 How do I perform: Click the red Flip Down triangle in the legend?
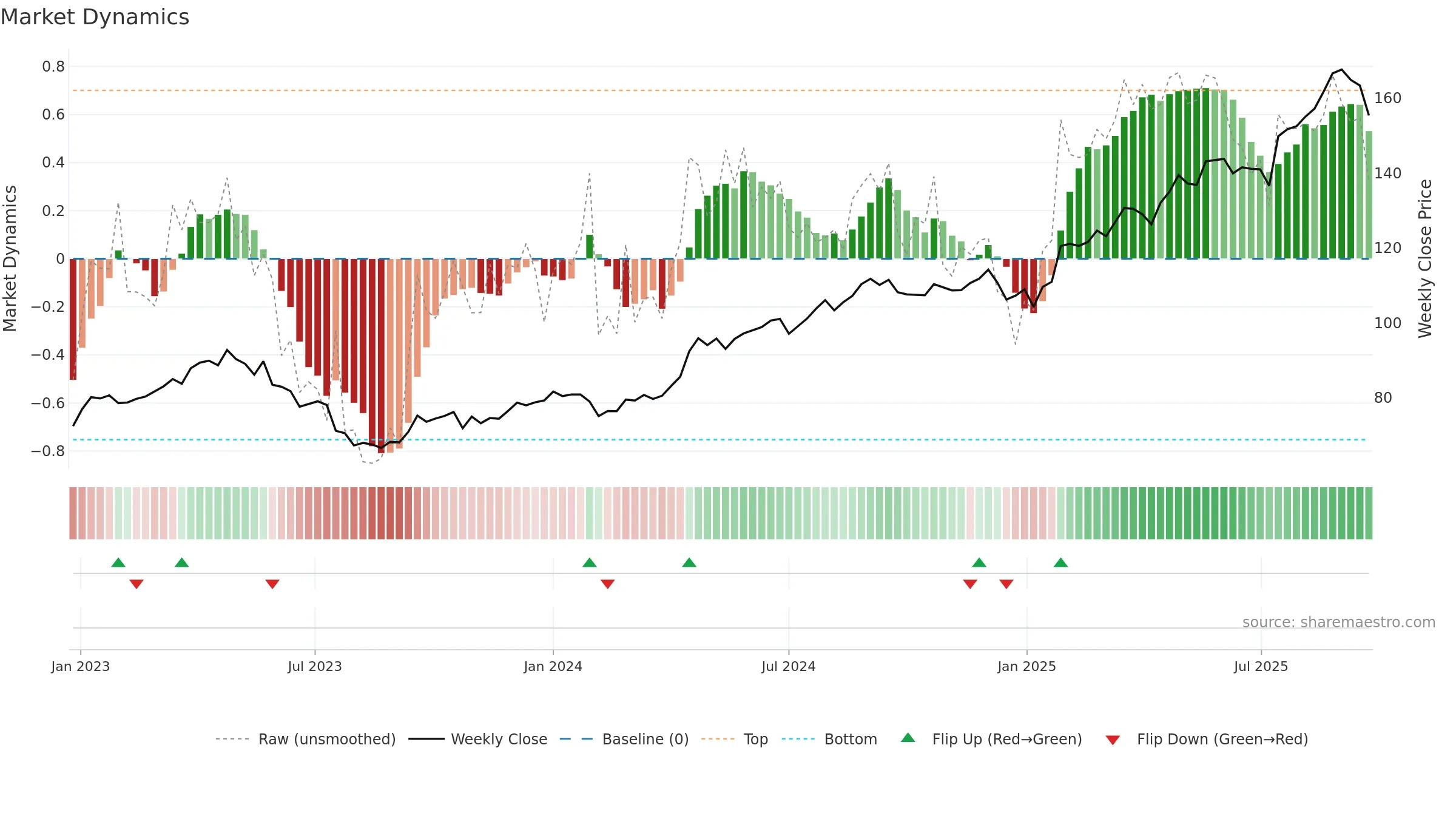(1113, 740)
